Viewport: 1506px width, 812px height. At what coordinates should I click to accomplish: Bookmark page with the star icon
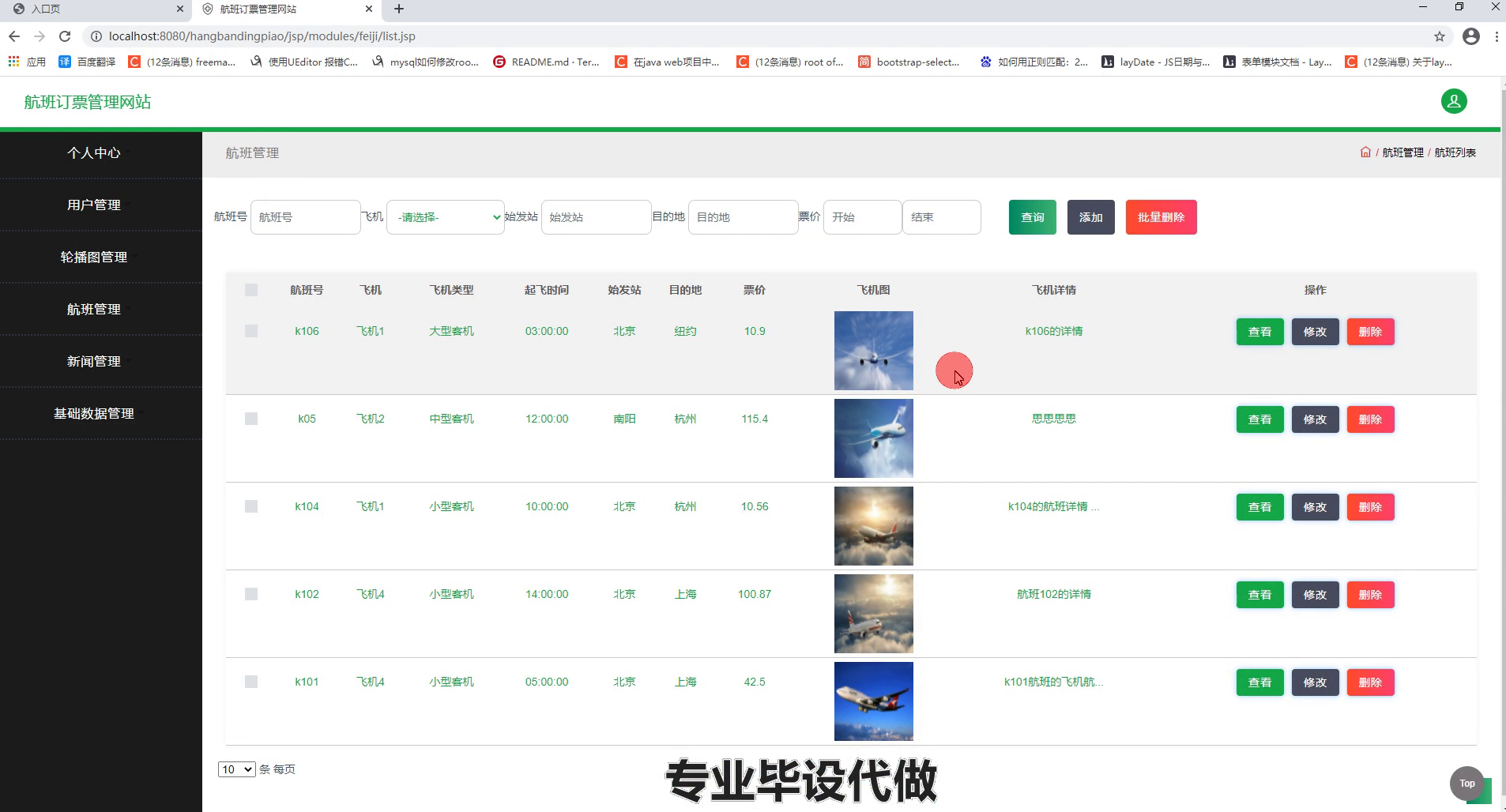1440,36
